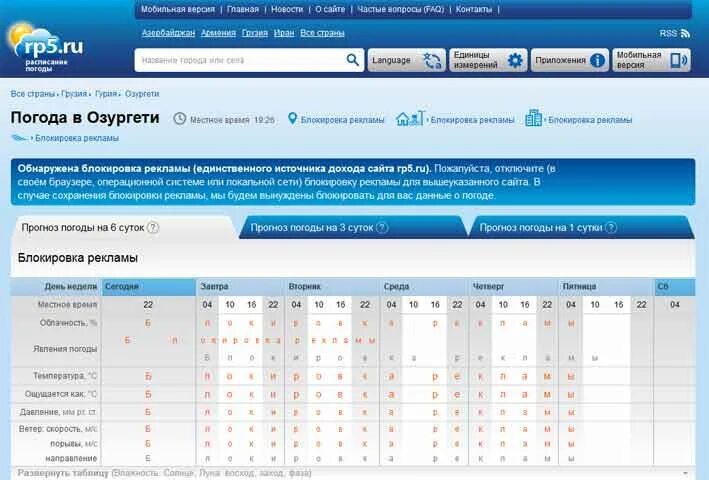This screenshot has height=480, width=709.
Task: Go to Главная in the top menu
Action: click(x=243, y=9)
